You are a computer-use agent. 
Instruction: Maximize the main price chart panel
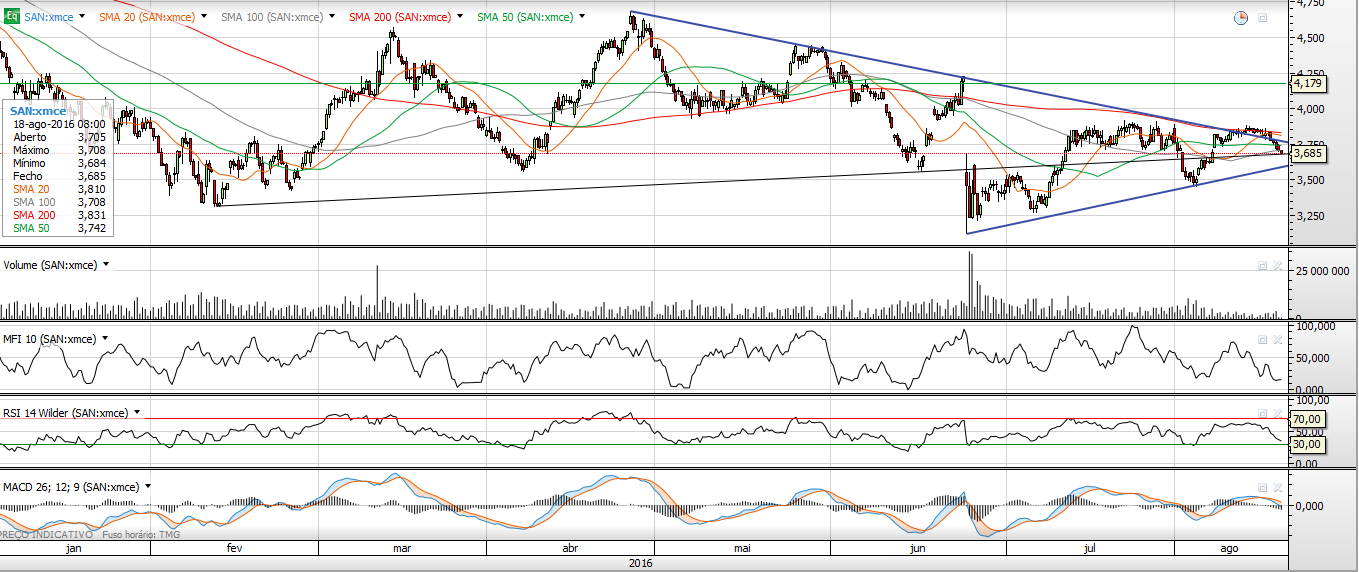1262,18
